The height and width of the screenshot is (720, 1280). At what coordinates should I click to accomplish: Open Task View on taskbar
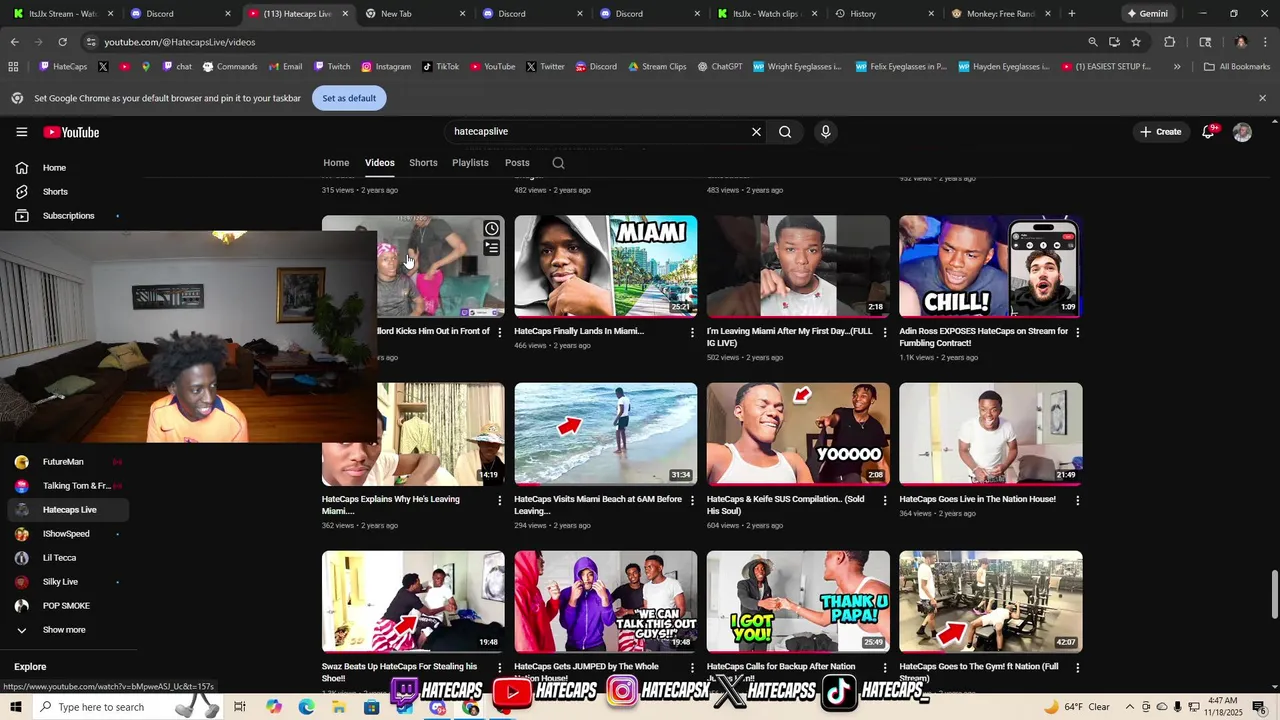[240, 707]
